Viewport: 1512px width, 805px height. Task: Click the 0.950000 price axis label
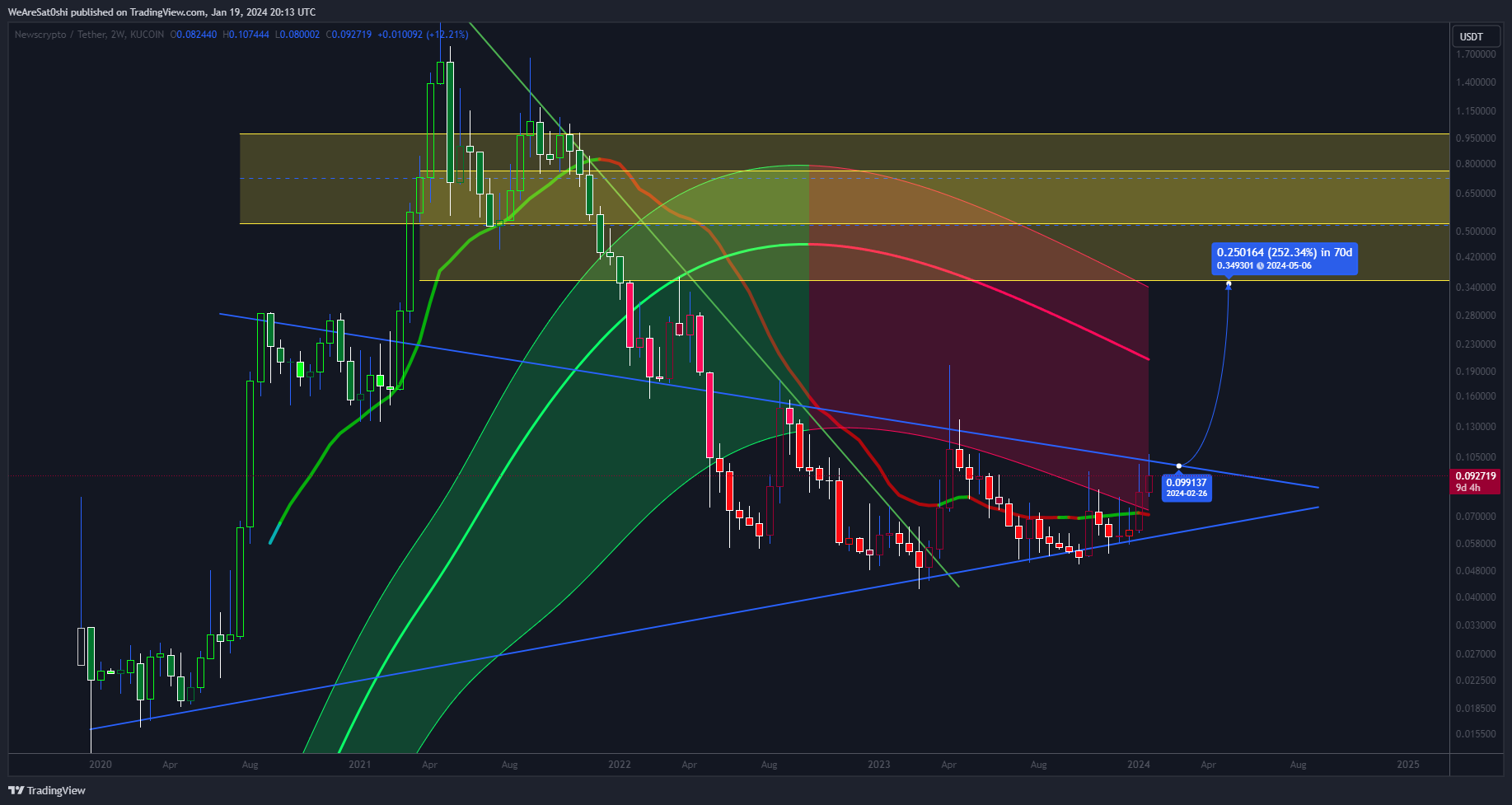click(x=1476, y=138)
